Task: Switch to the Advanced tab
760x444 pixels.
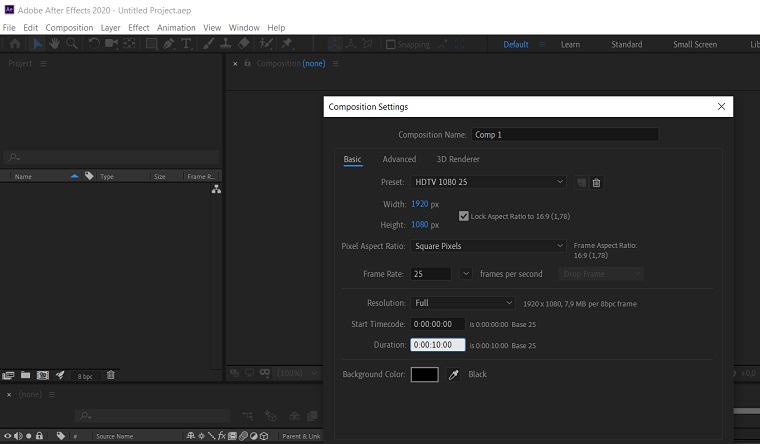Action: [x=399, y=159]
